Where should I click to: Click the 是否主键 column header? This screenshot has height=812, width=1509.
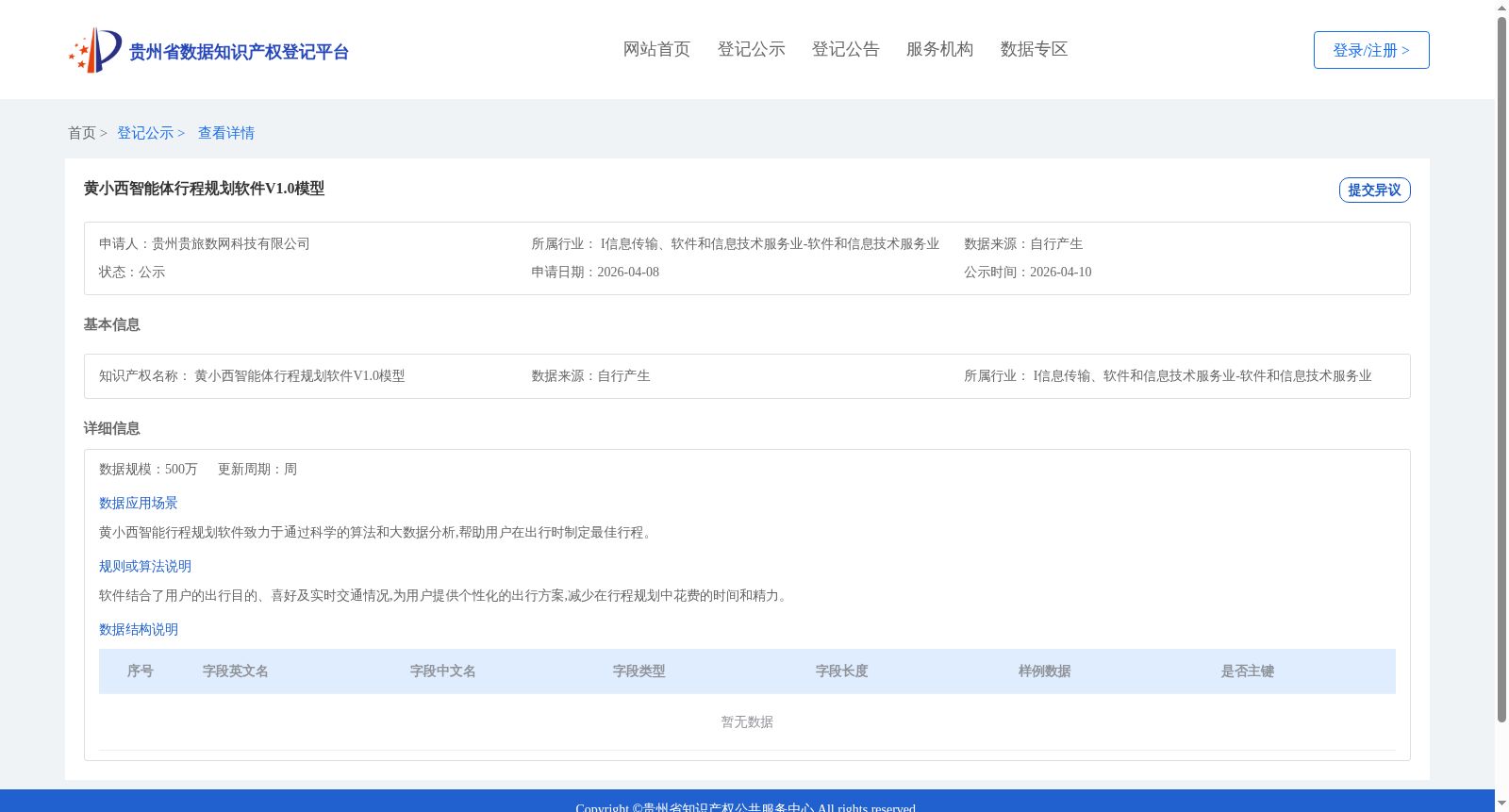tap(1248, 671)
